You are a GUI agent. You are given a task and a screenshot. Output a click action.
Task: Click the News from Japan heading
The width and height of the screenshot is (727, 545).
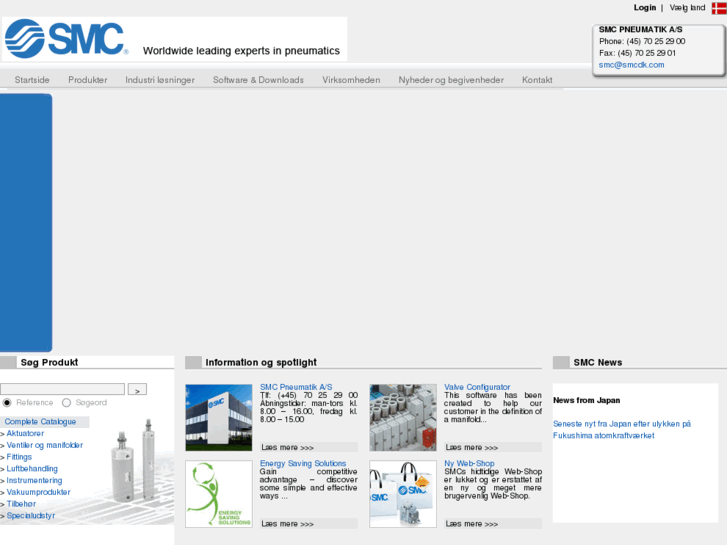[587, 400]
